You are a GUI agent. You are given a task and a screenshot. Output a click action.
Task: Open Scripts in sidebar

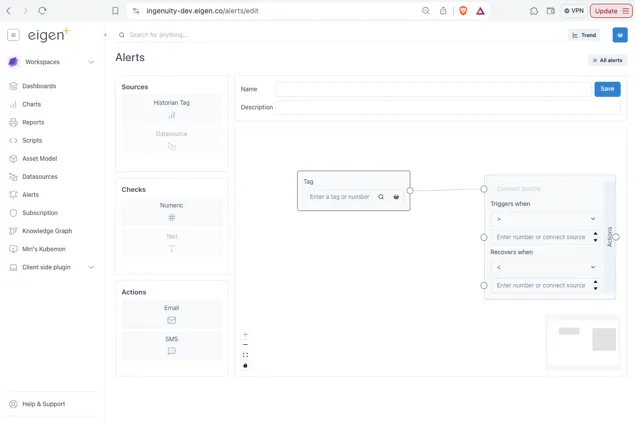click(32, 141)
